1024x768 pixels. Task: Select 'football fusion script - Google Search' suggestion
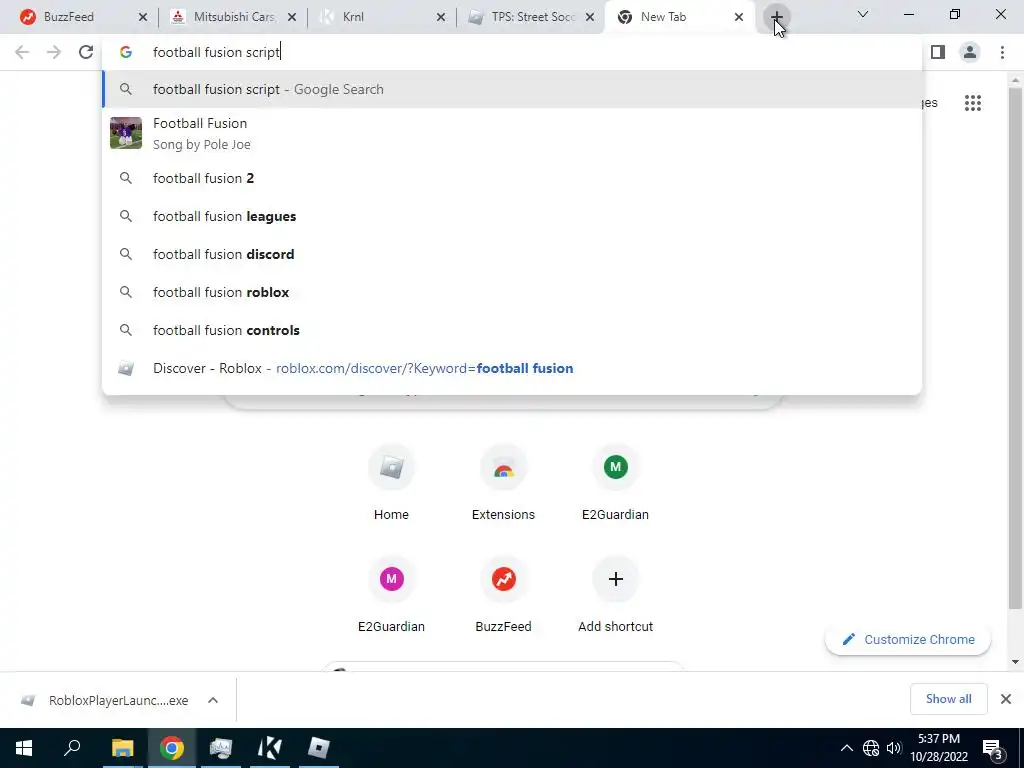[x=512, y=89]
